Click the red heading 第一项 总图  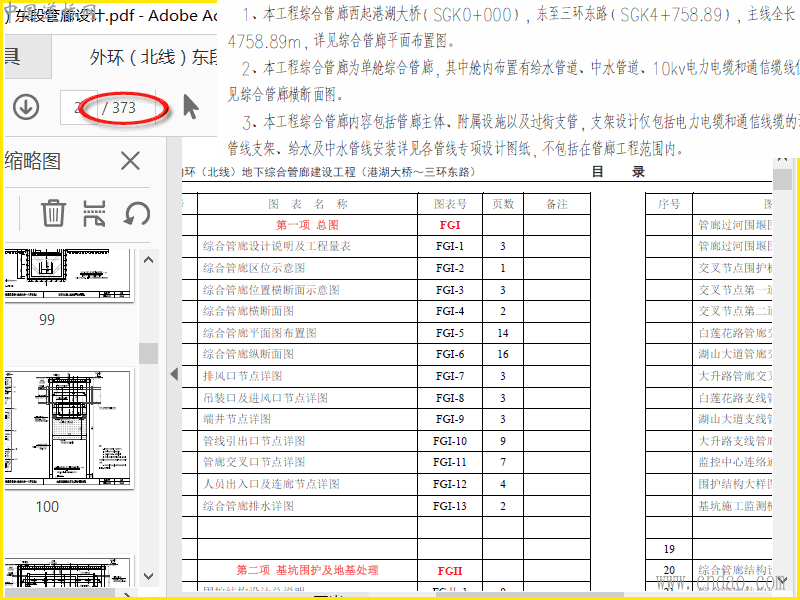coord(307,225)
